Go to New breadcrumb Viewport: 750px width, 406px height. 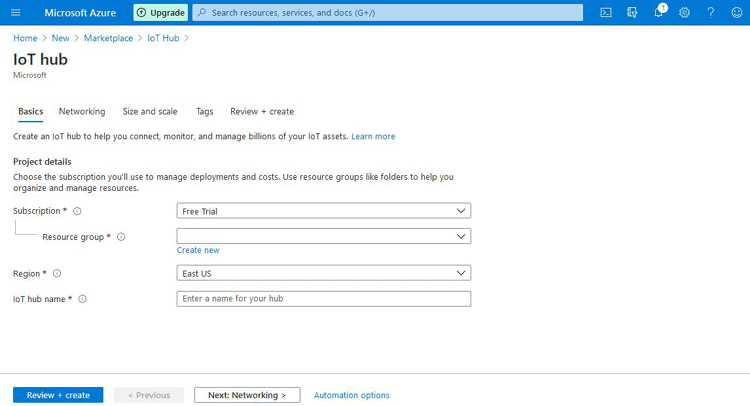[x=60, y=38]
